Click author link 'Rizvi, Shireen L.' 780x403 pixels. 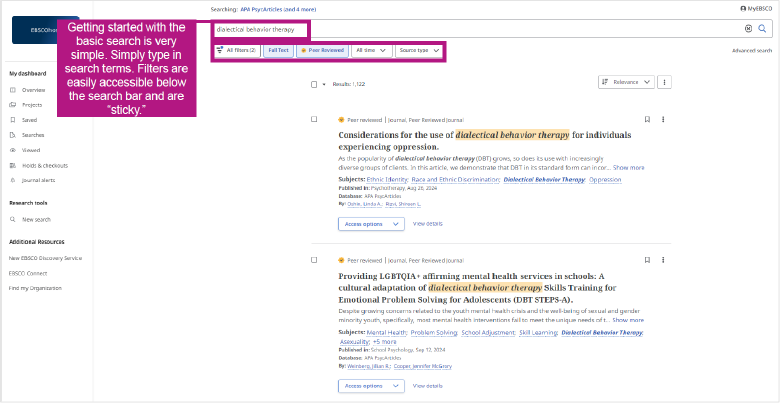point(403,204)
